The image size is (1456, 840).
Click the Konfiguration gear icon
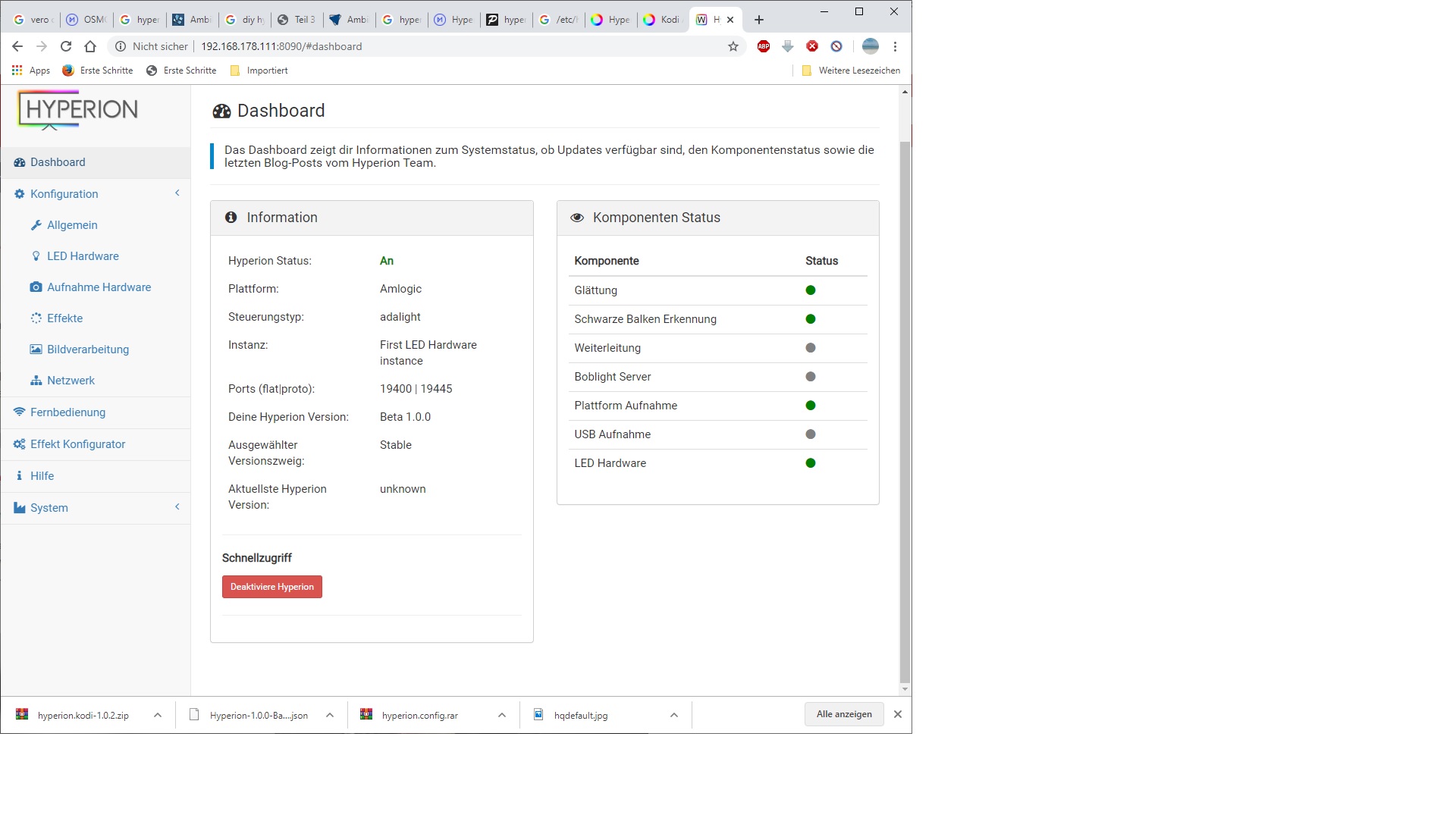(19, 194)
